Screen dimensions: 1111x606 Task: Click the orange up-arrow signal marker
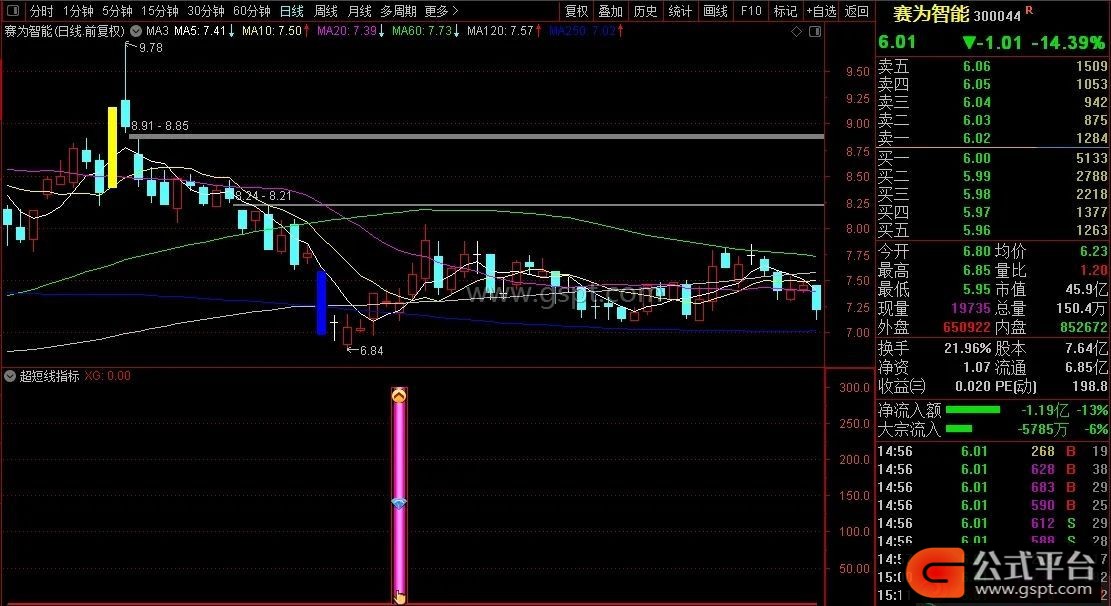pyautogui.click(x=399, y=395)
